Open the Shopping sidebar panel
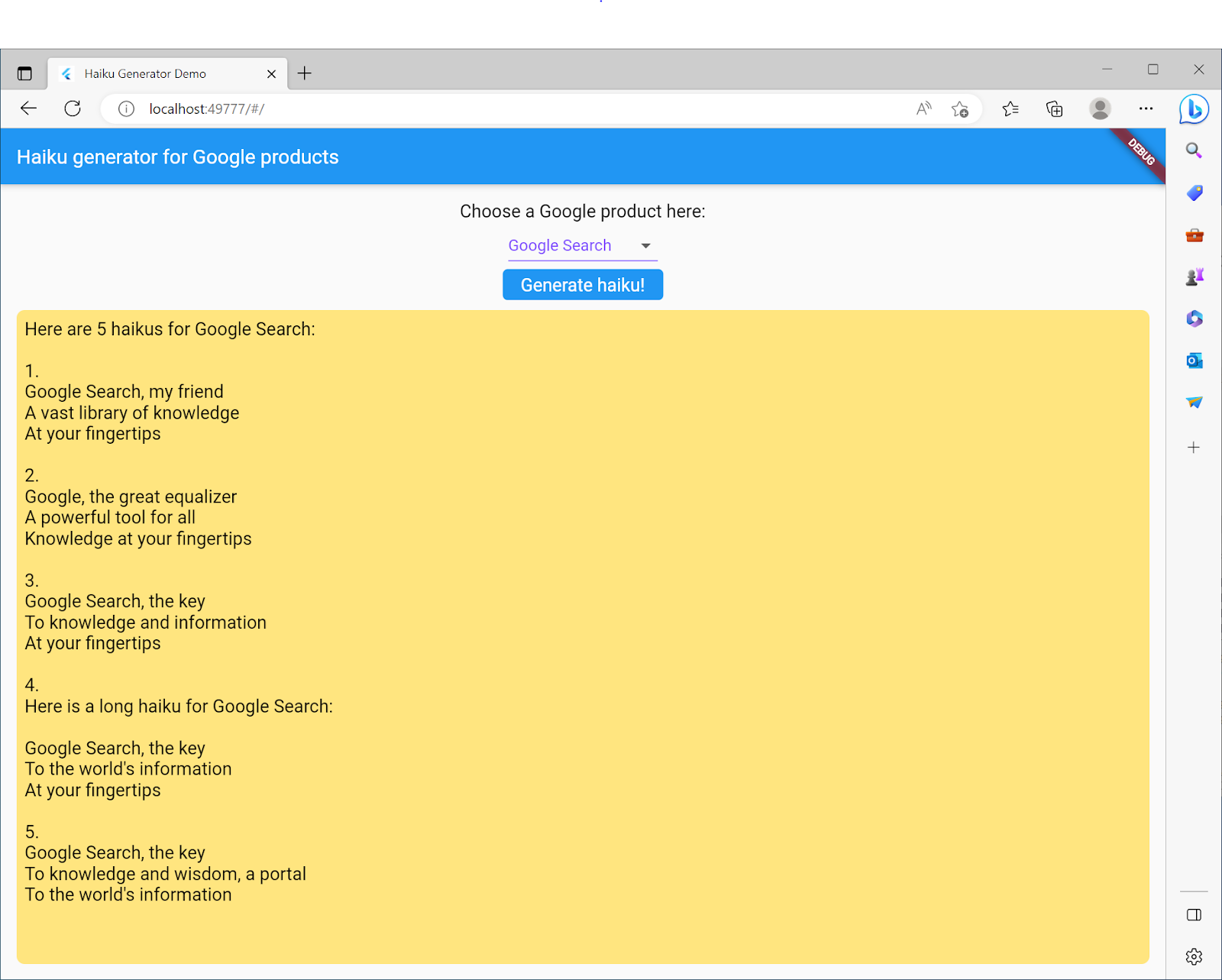1222x980 pixels. pyautogui.click(x=1194, y=193)
